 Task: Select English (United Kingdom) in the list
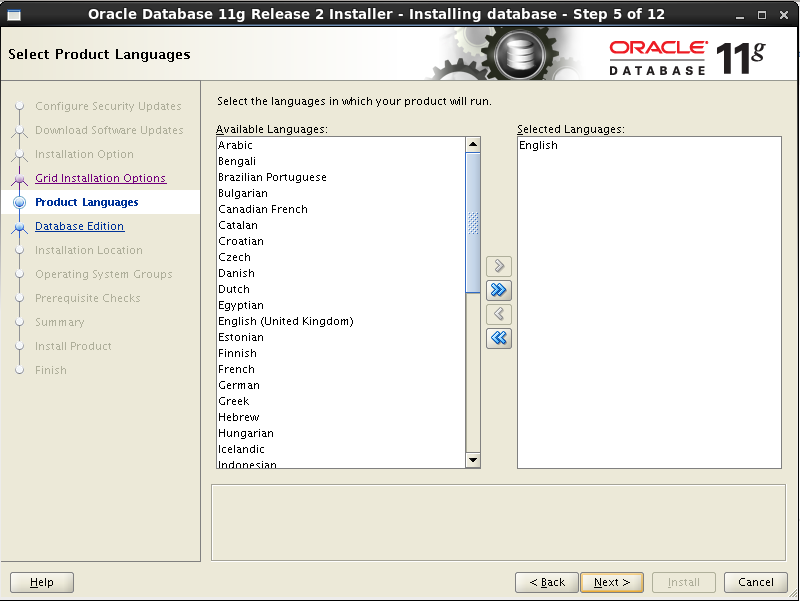pos(341,321)
